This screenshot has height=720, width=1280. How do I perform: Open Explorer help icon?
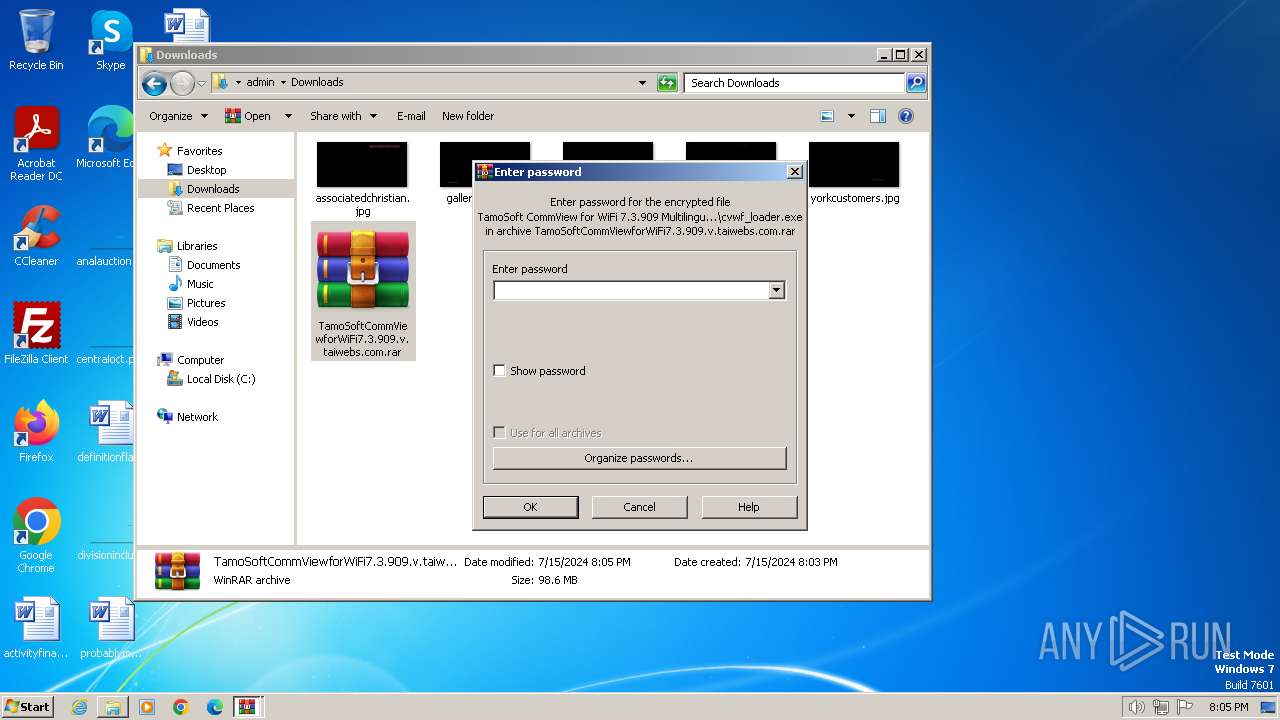click(x=906, y=116)
